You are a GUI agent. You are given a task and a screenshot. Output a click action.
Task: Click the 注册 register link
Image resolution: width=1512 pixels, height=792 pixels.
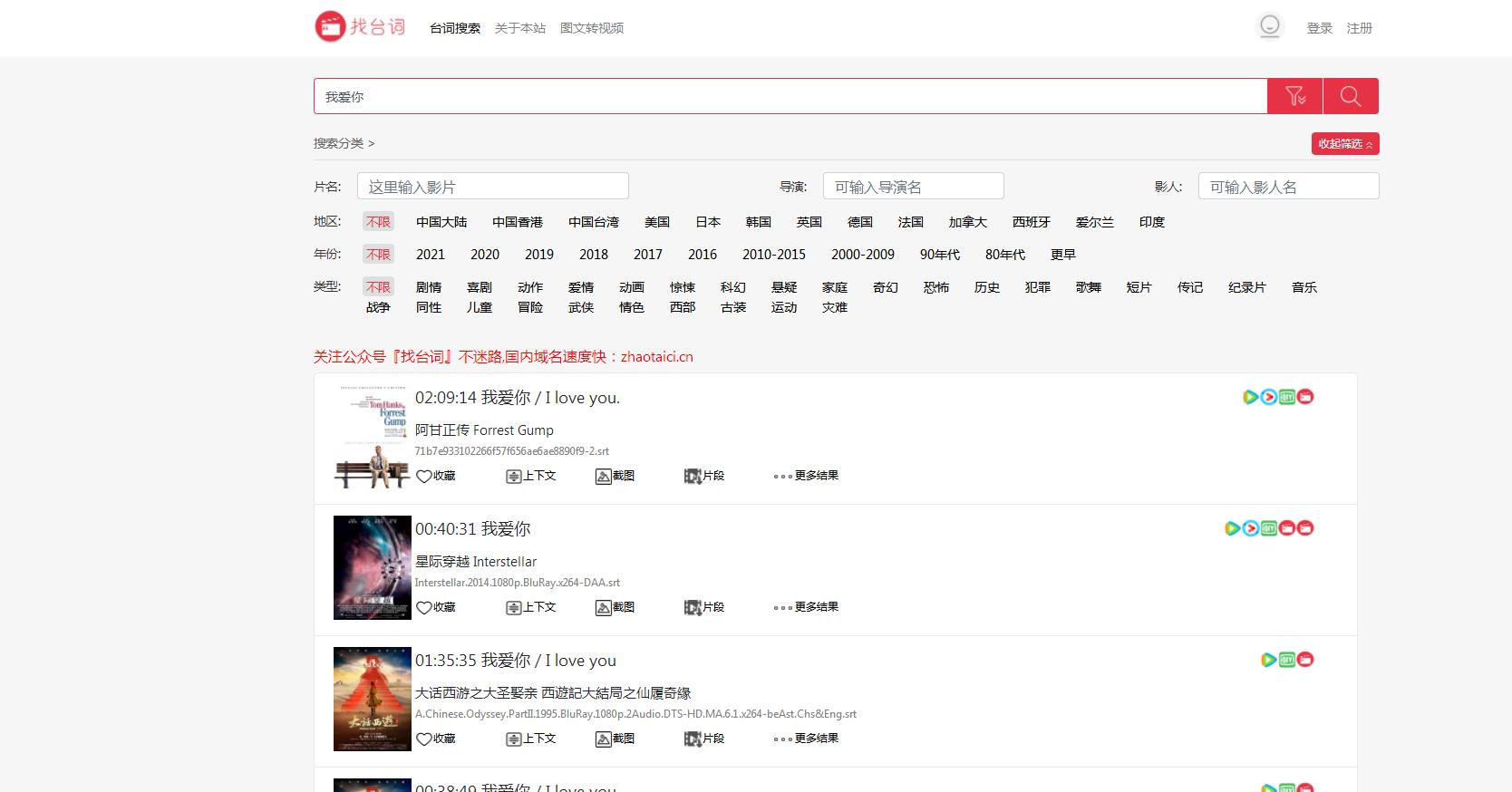pyautogui.click(x=1359, y=28)
